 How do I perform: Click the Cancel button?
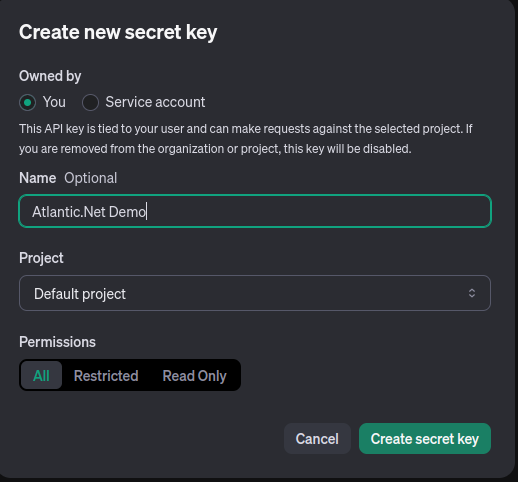[317, 439]
